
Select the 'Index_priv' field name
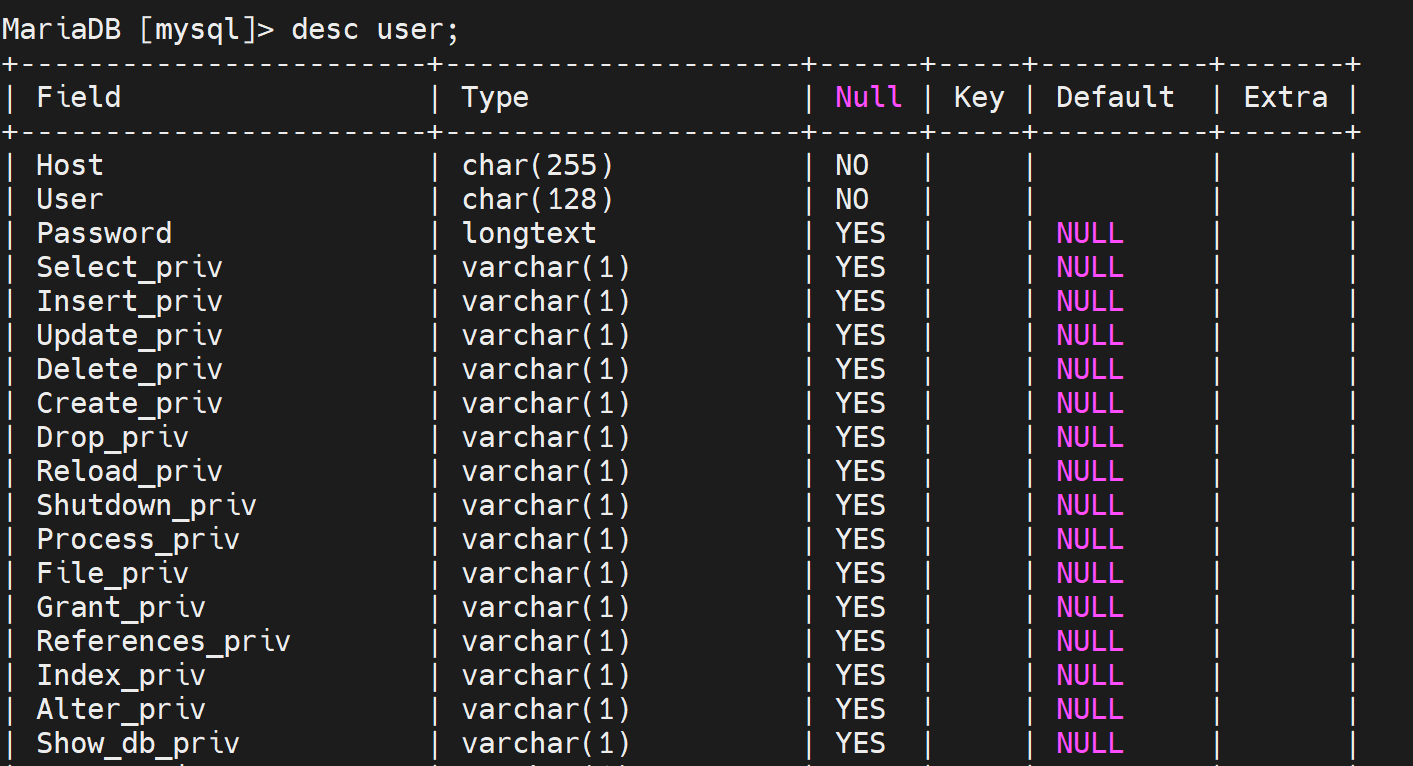[x=121, y=675]
